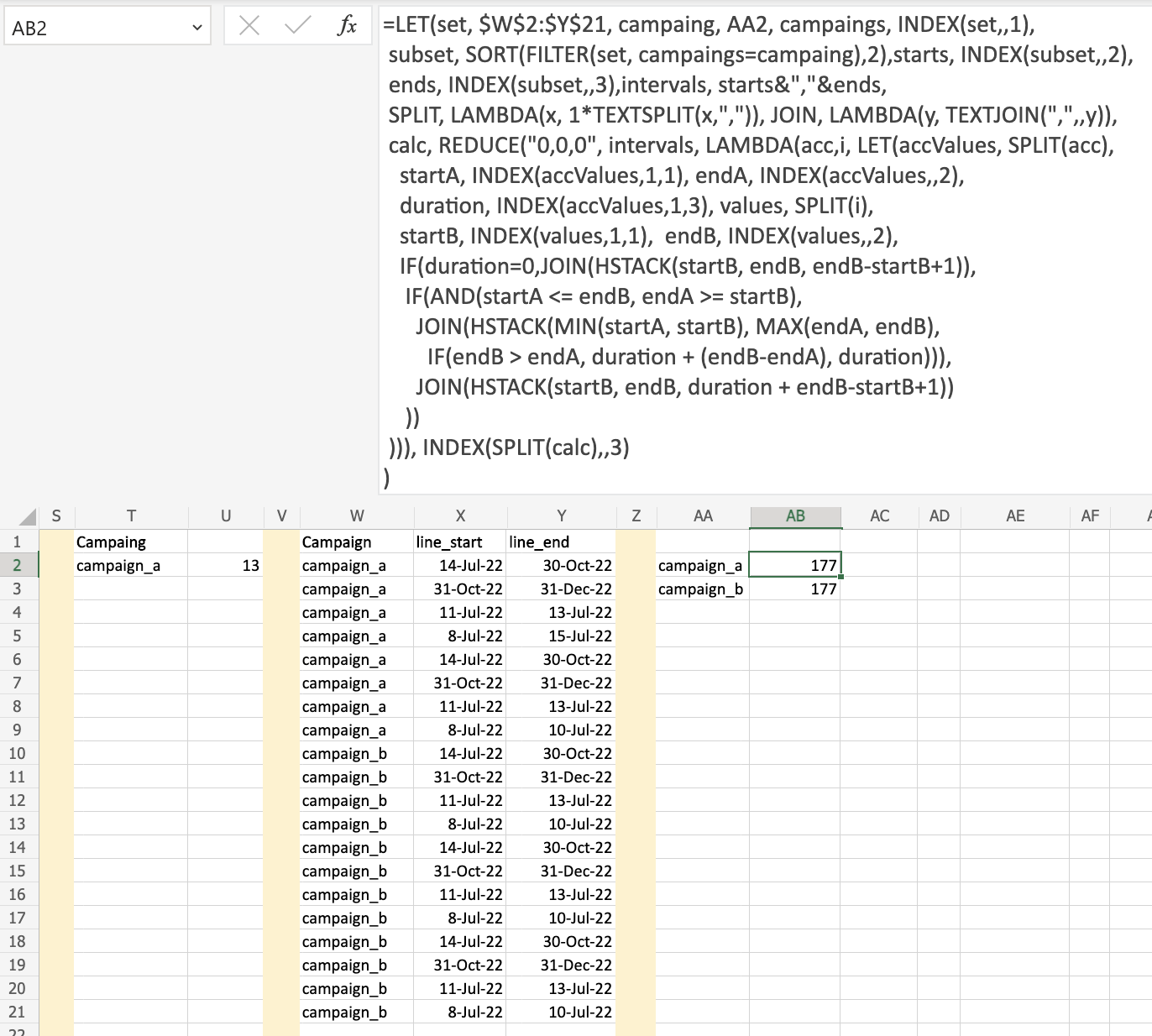Click campaign_a in row 9 column W

[x=357, y=730]
